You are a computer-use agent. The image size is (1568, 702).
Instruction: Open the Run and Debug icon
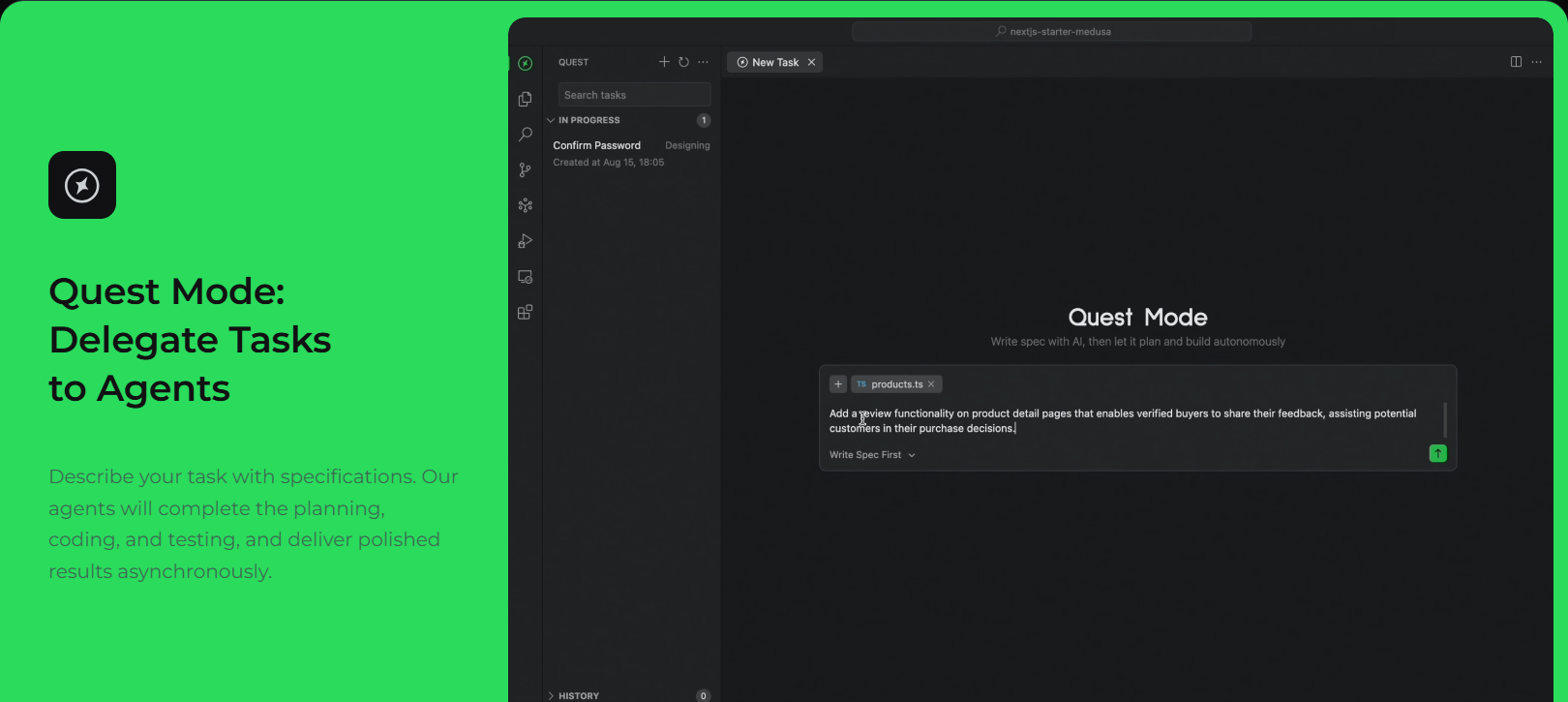[525, 241]
